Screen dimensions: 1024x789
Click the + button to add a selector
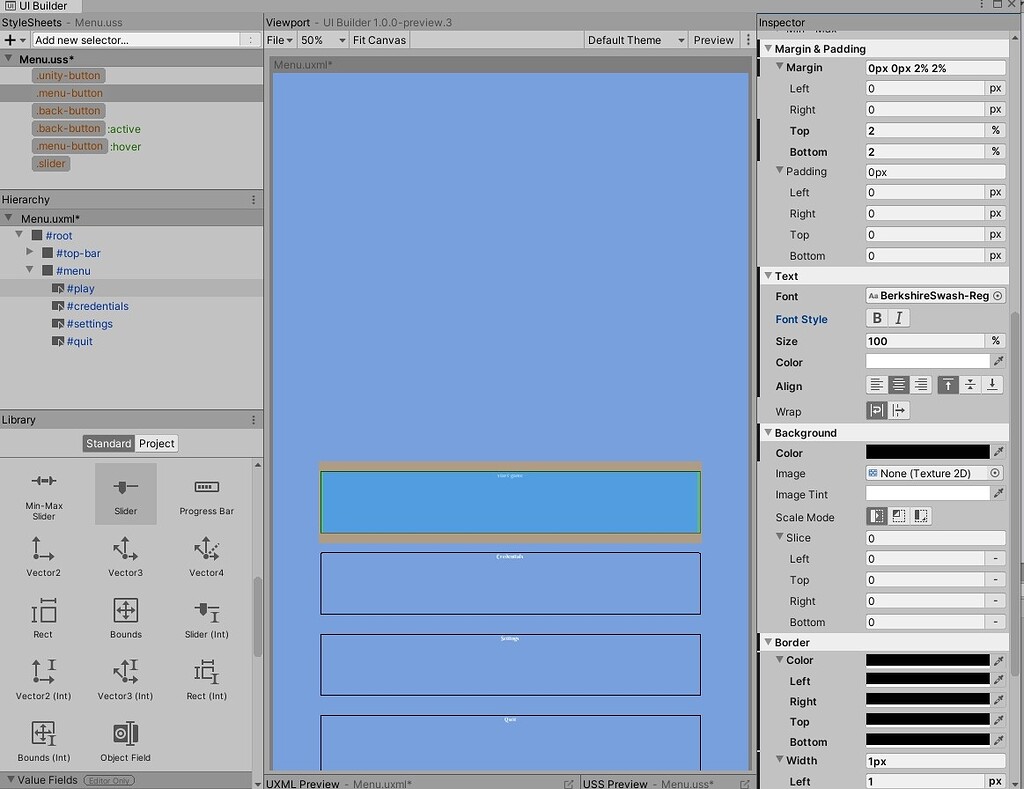[8, 39]
